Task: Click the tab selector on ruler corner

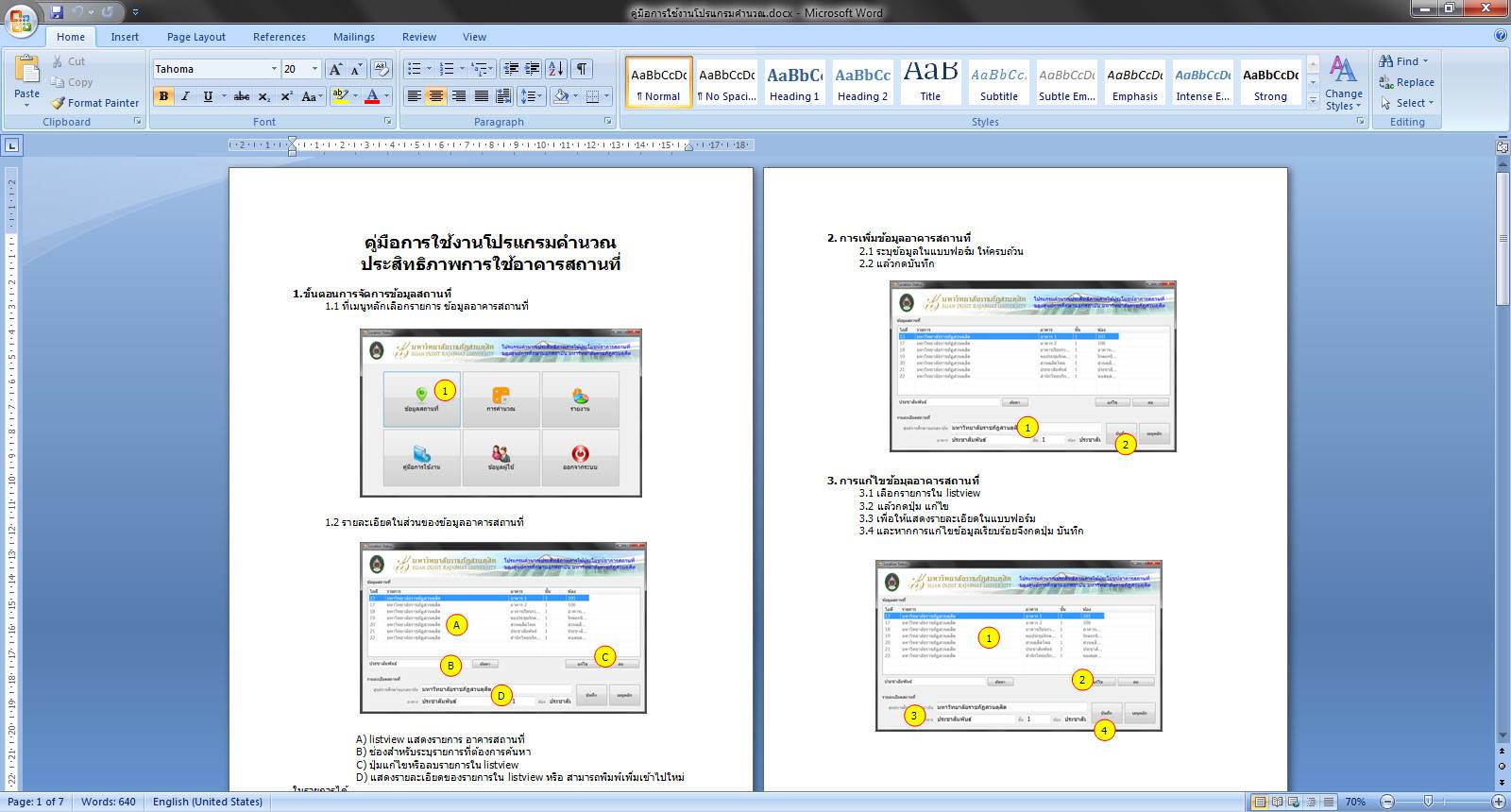Action: [x=11, y=145]
